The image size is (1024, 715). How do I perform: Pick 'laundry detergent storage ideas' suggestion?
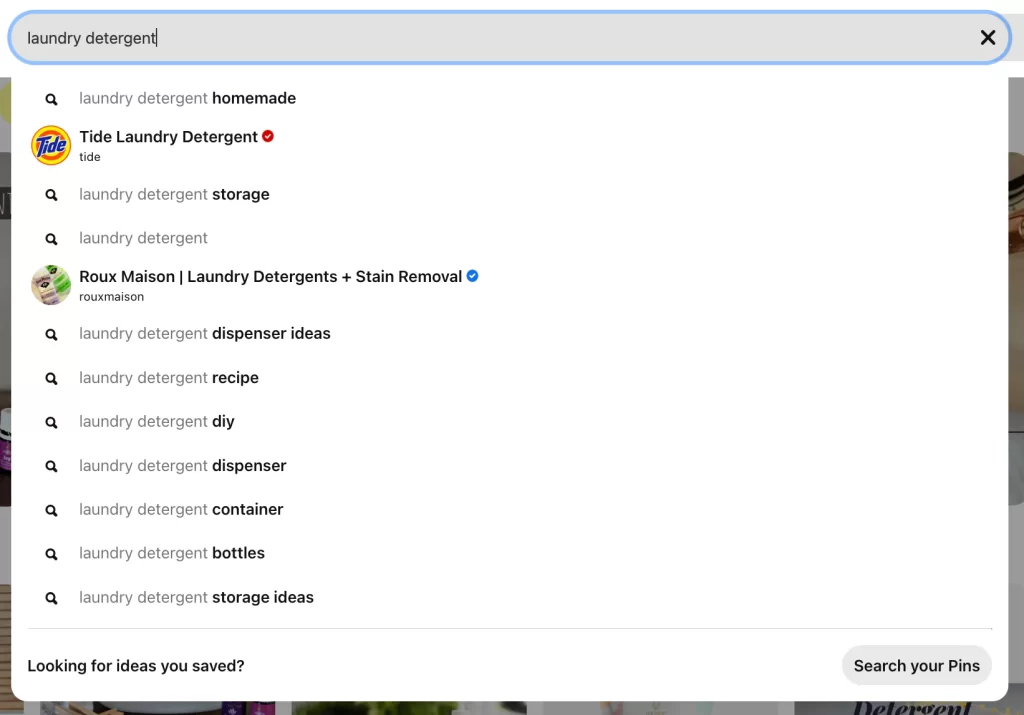tap(196, 597)
